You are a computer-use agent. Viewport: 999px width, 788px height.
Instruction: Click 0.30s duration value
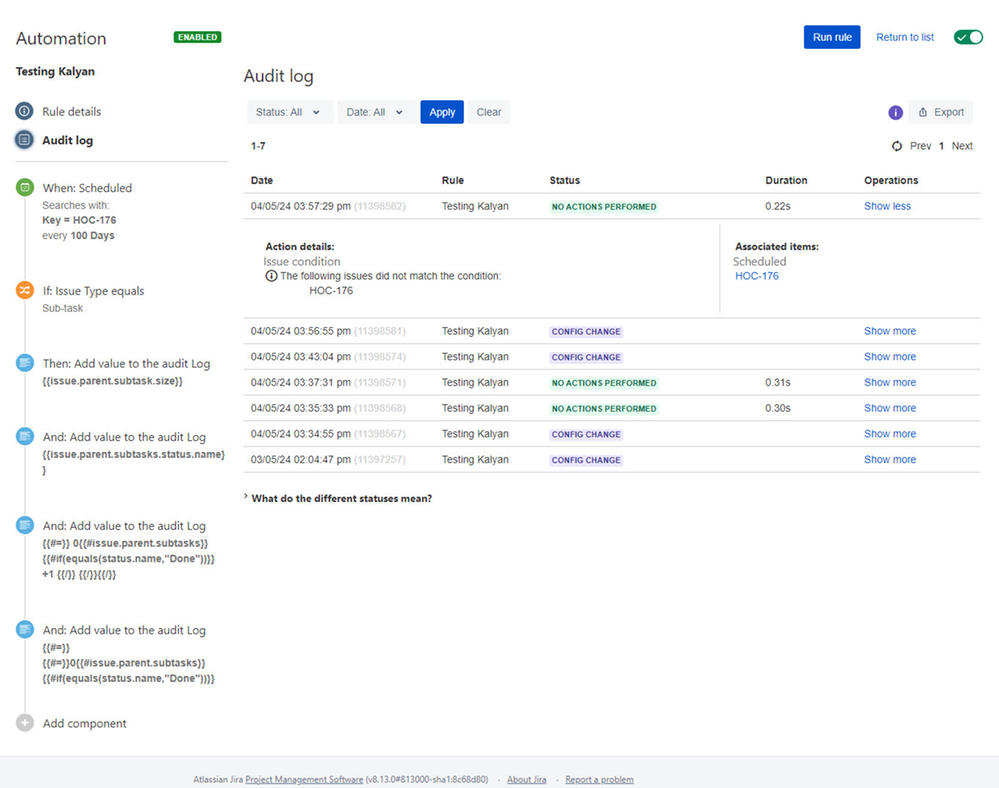tap(777, 408)
